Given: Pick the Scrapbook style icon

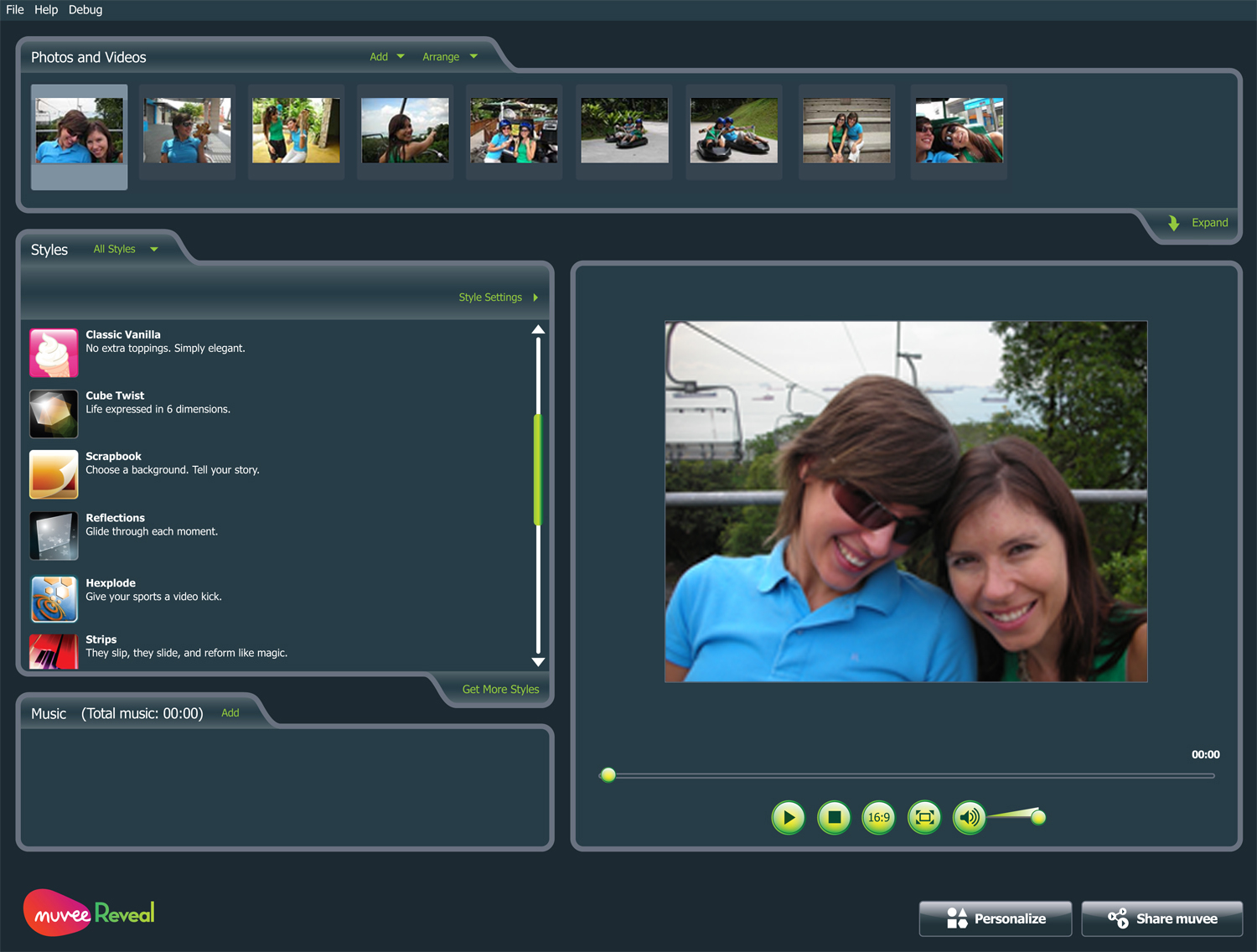Looking at the screenshot, I should pos(54,474).
